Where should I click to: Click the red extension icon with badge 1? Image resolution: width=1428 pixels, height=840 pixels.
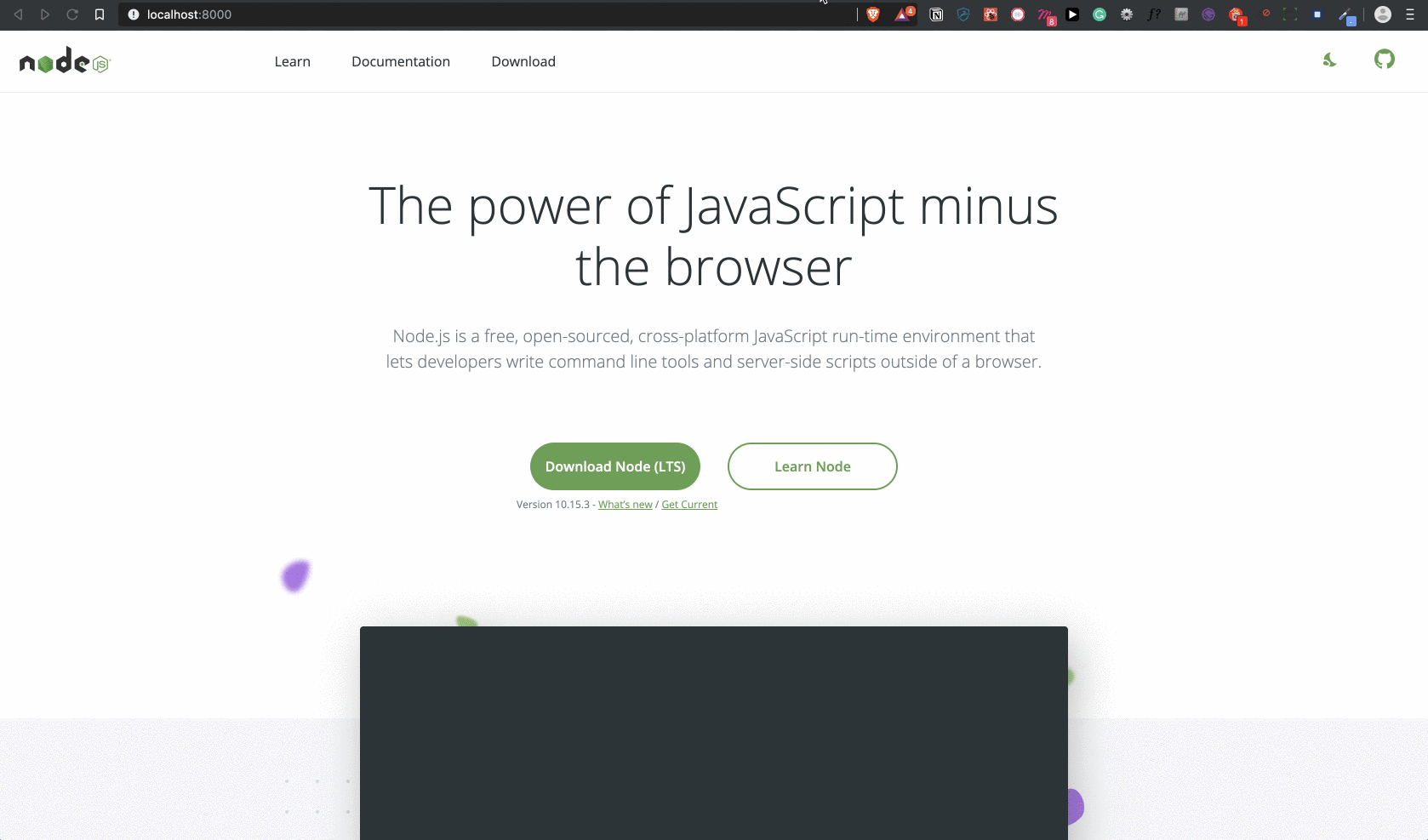1237,15
